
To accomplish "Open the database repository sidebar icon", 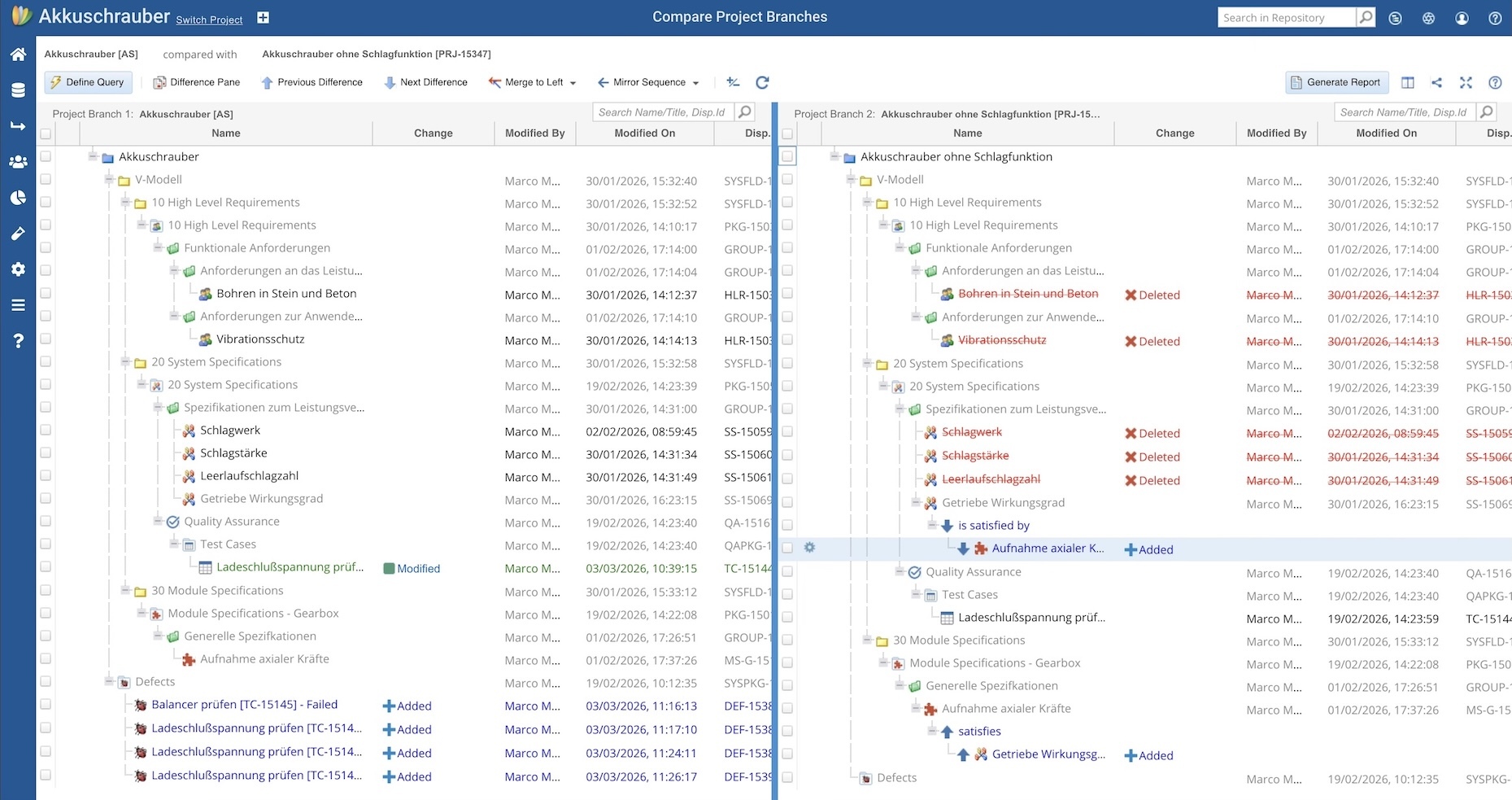I will point(18,90).
